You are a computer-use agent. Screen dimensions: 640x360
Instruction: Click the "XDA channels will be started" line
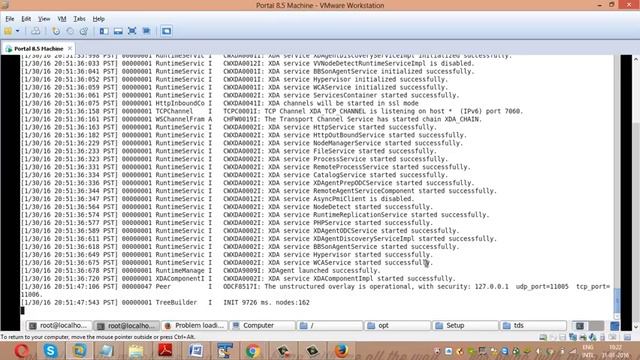click(x=220, y=103)
